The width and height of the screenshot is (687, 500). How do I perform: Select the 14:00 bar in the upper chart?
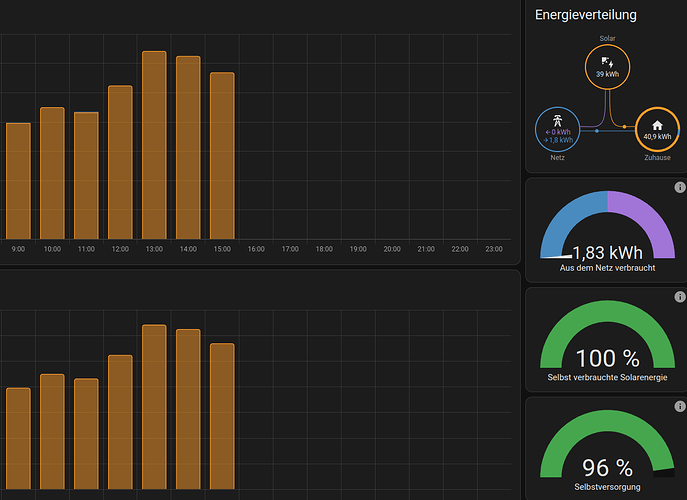pyautogui.click(x=188, y=148)
